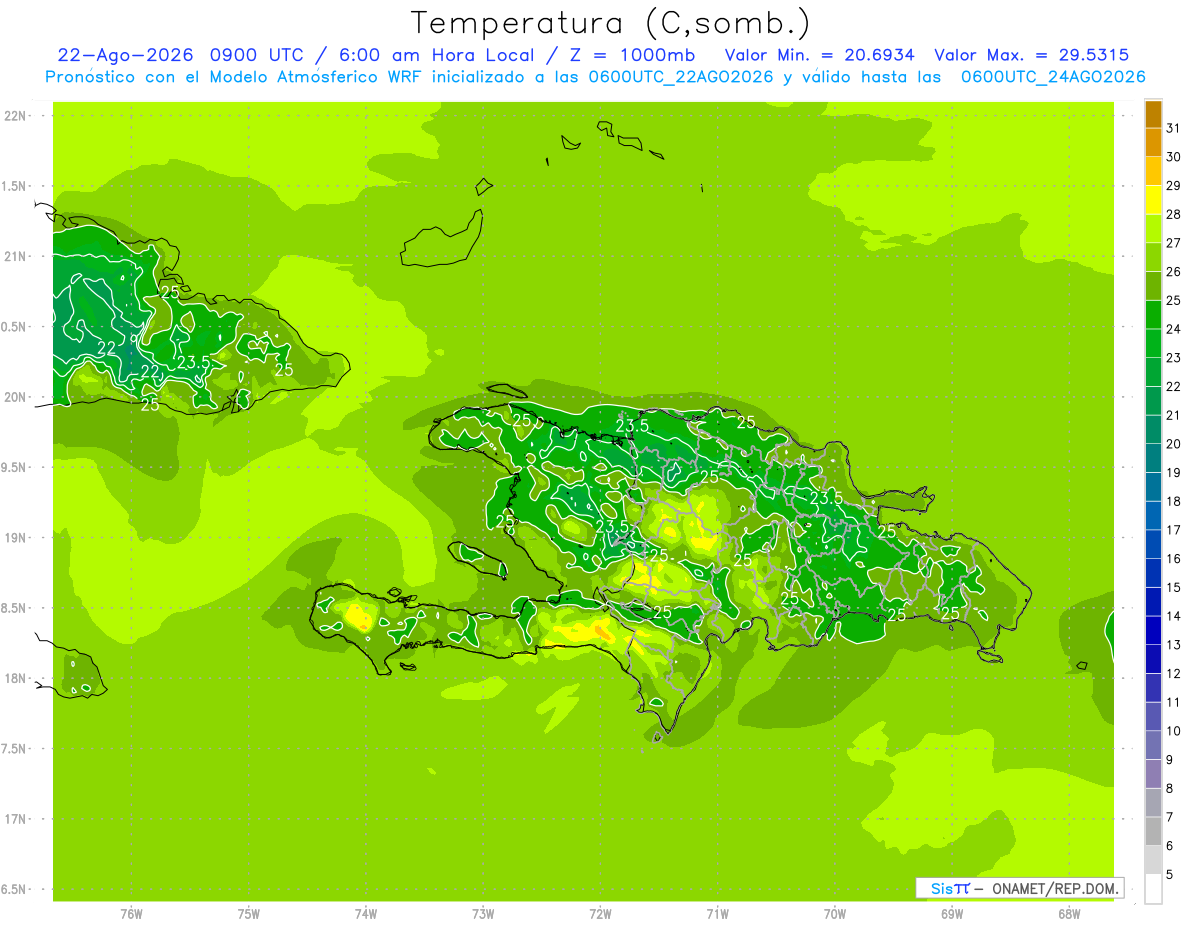Viewport: 1200px width, 927px height.
Task: Click the colorbar label "12"
Action: pos(1174,673)
